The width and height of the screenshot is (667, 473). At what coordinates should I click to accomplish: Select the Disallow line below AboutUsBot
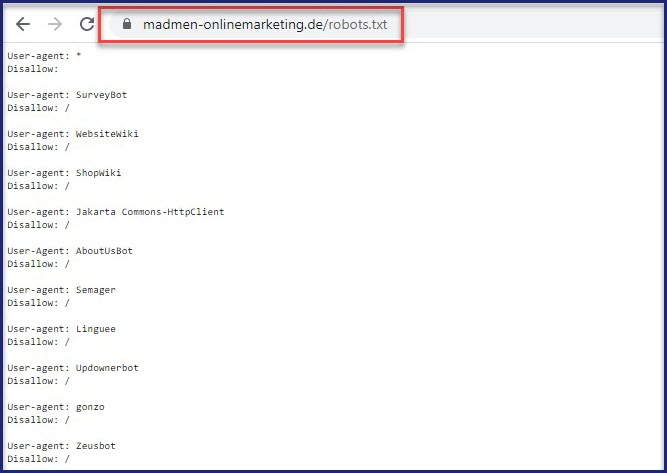[38, 264]
